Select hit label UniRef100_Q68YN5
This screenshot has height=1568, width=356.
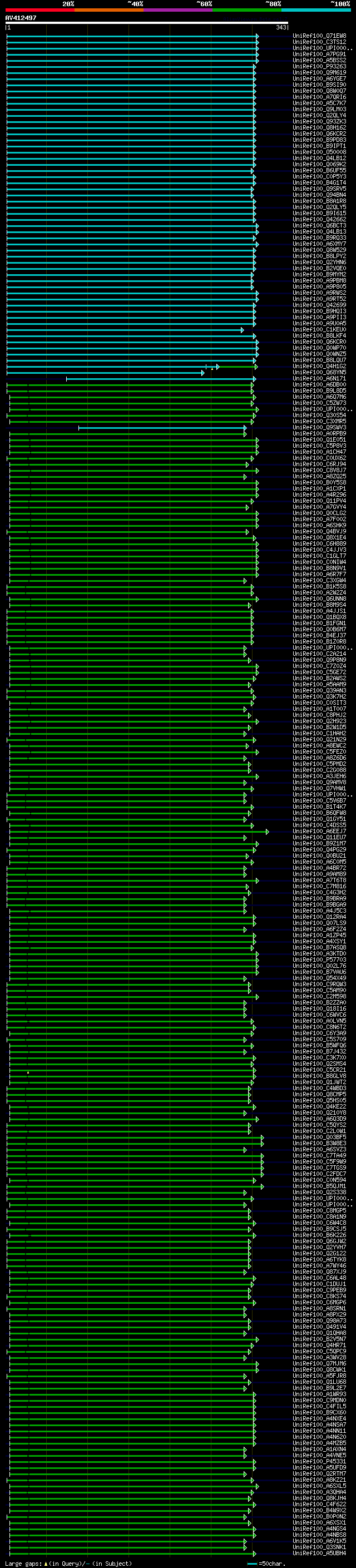(x=319, y=373)
